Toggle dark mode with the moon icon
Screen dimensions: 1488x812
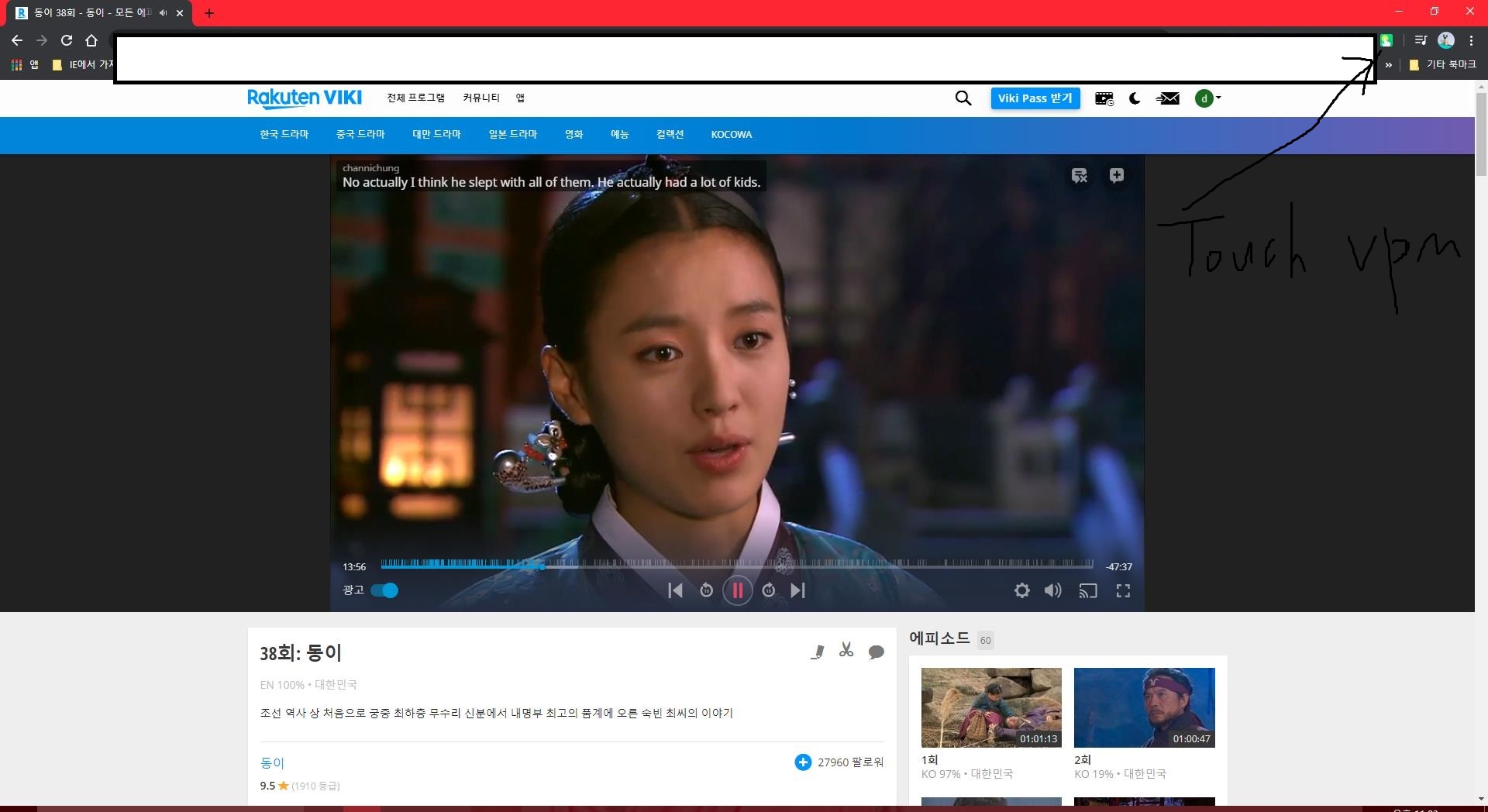click(x=1135, y=98)
